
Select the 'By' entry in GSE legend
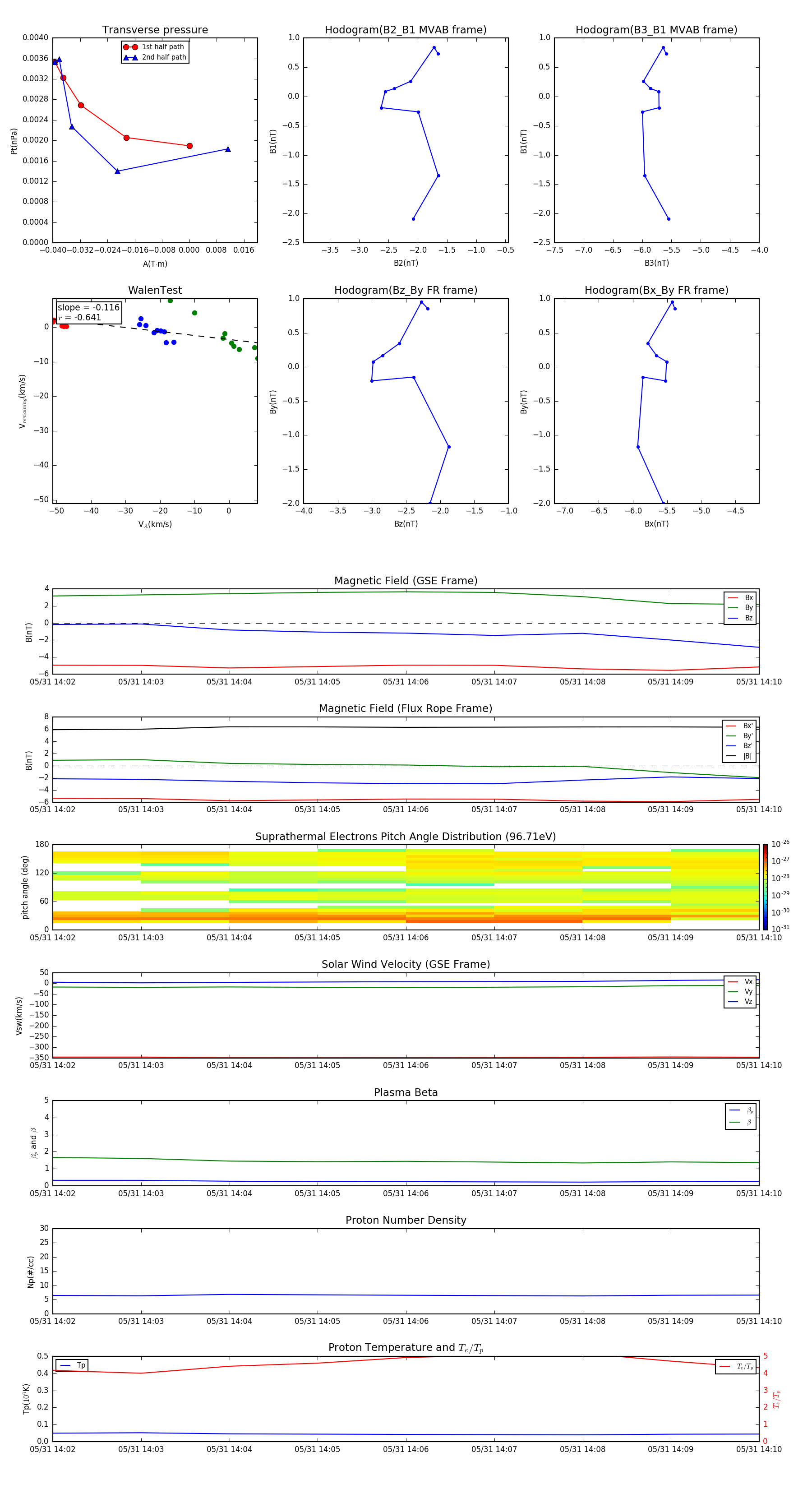(x=740, y=607)
